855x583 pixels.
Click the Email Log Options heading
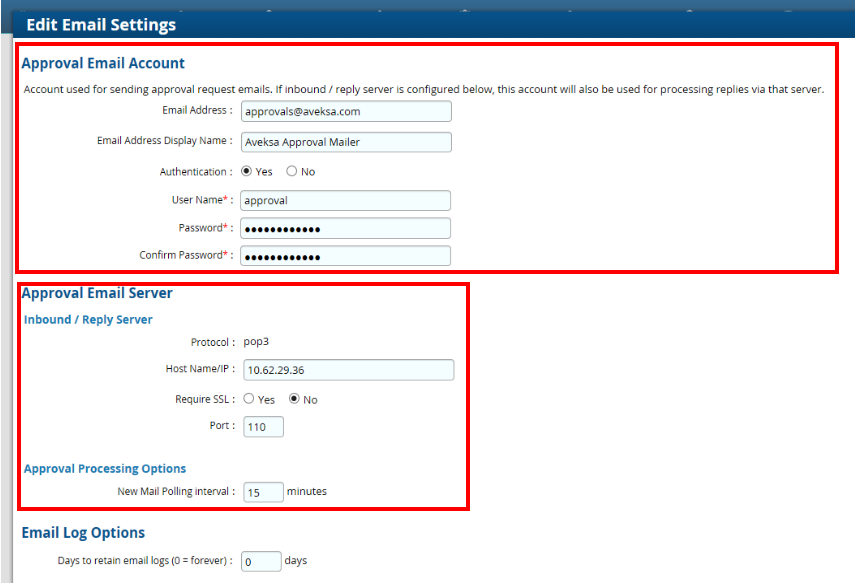83,532
